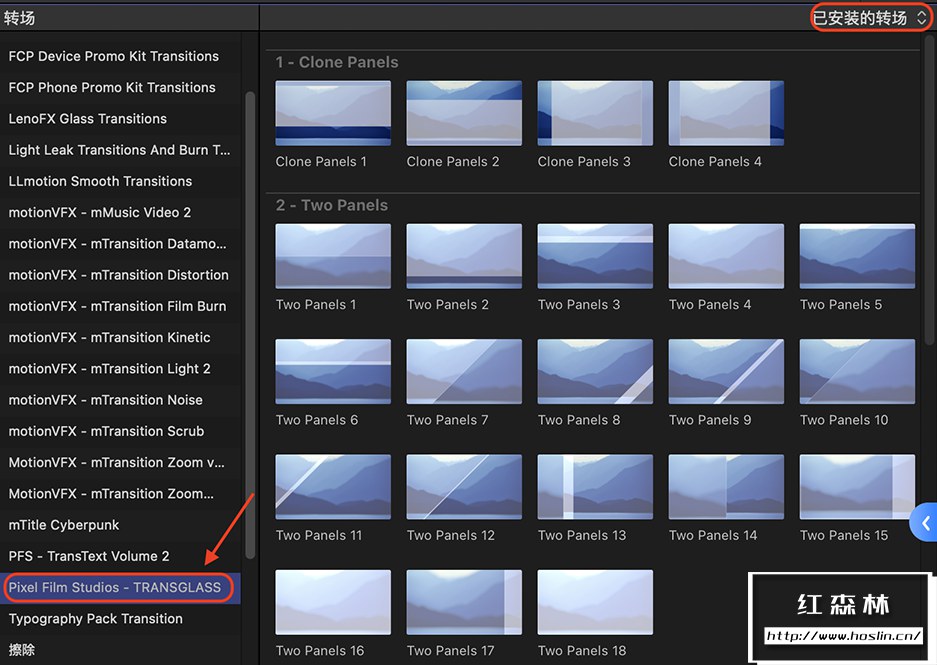This screenshot has height=665, width=937.
Task: Open LenoFX Glass Transitions category
Action: (x=120, y=118)
